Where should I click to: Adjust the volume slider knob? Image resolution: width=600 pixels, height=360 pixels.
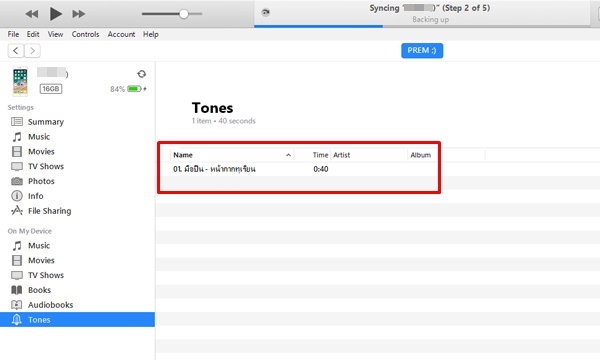click(184, 14)
